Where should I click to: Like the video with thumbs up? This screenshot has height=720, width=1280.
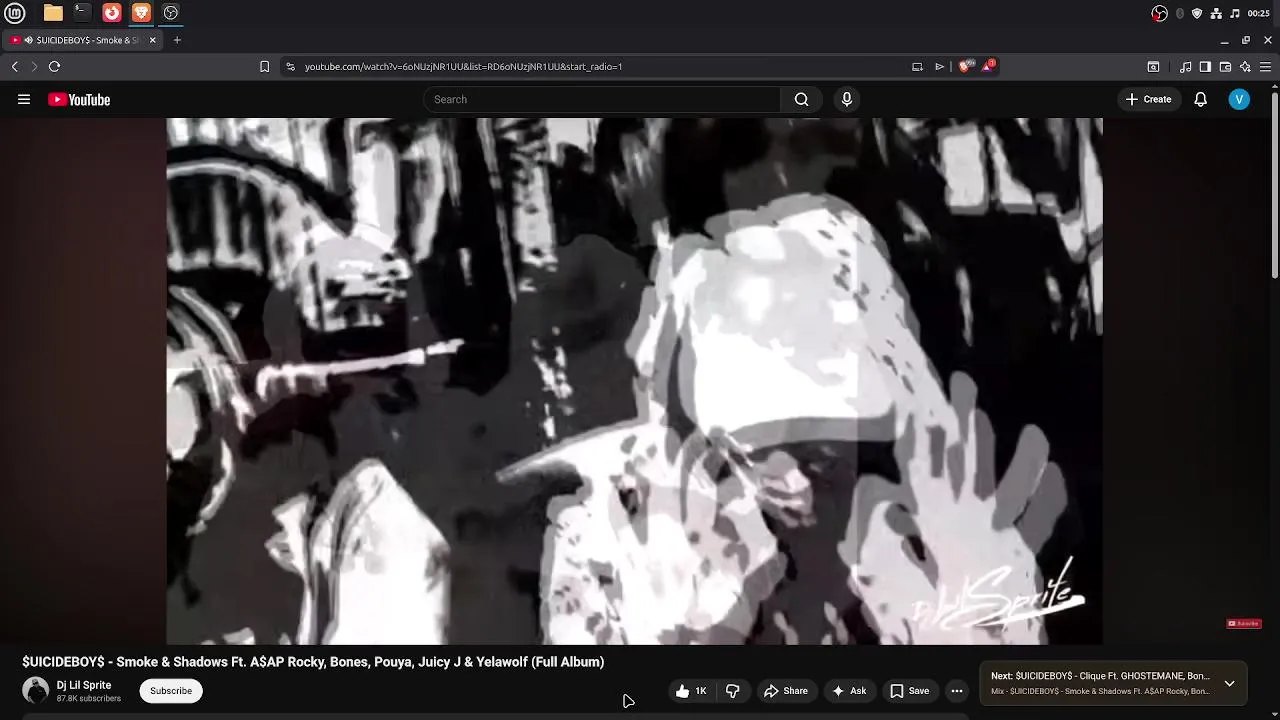691,691
